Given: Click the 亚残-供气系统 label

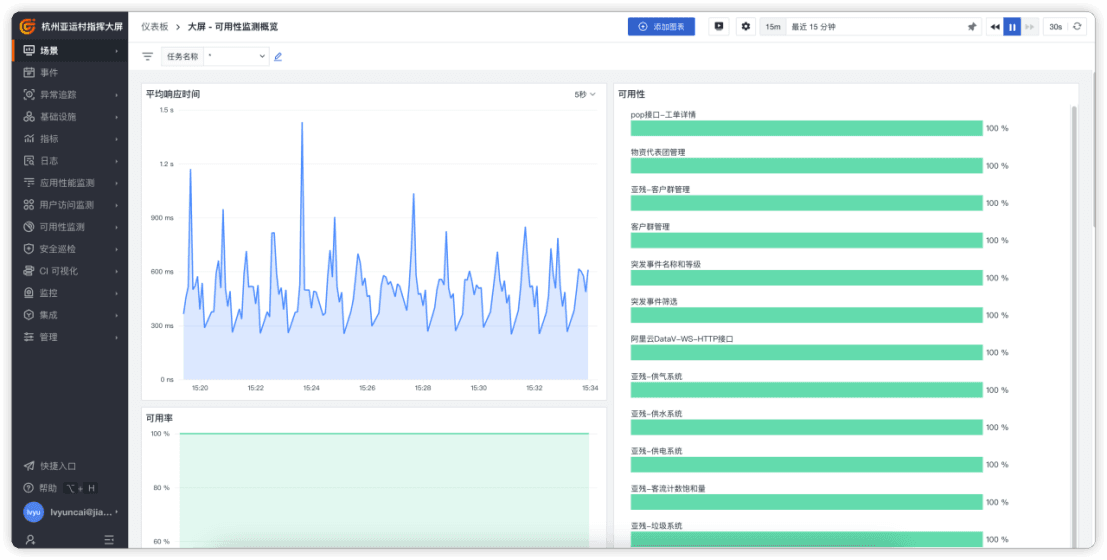Looking at the screenshot, I should coord(657,376).
